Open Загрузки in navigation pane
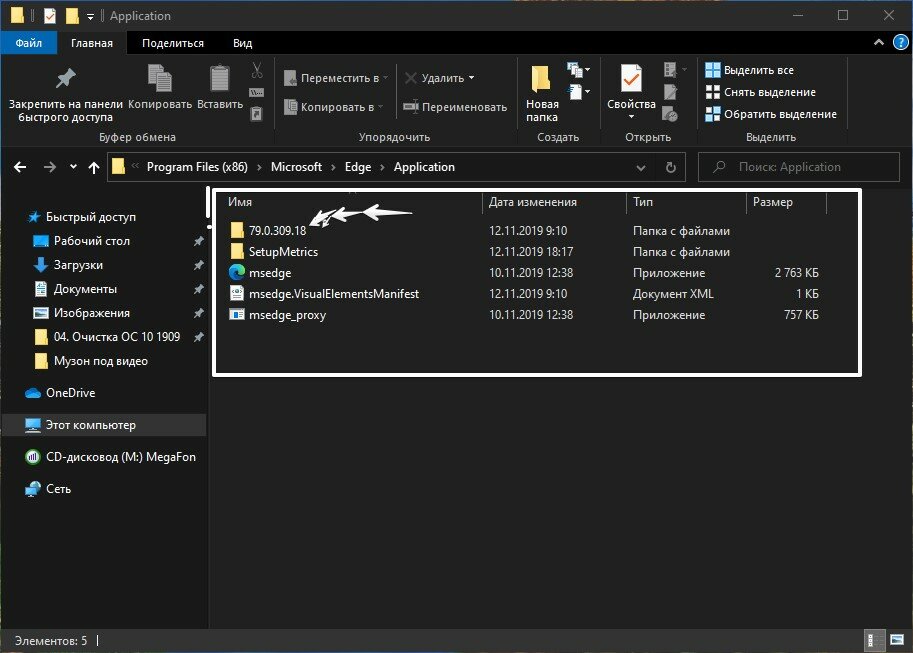This screenshot has width=913, height=653. [x=78, y=264]
